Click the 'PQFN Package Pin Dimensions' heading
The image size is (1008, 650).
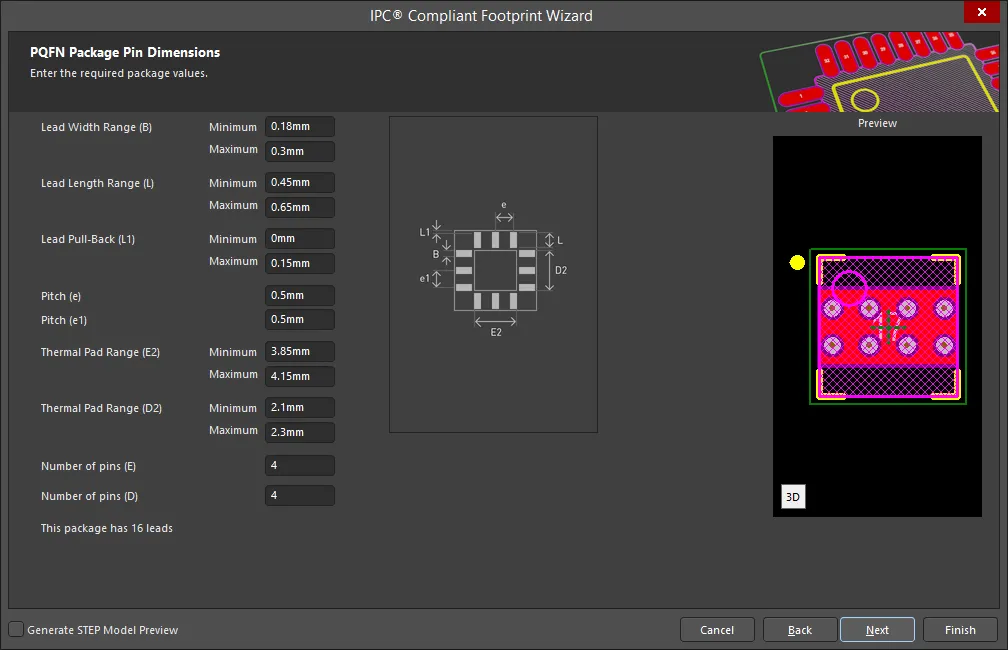point(125,53)
